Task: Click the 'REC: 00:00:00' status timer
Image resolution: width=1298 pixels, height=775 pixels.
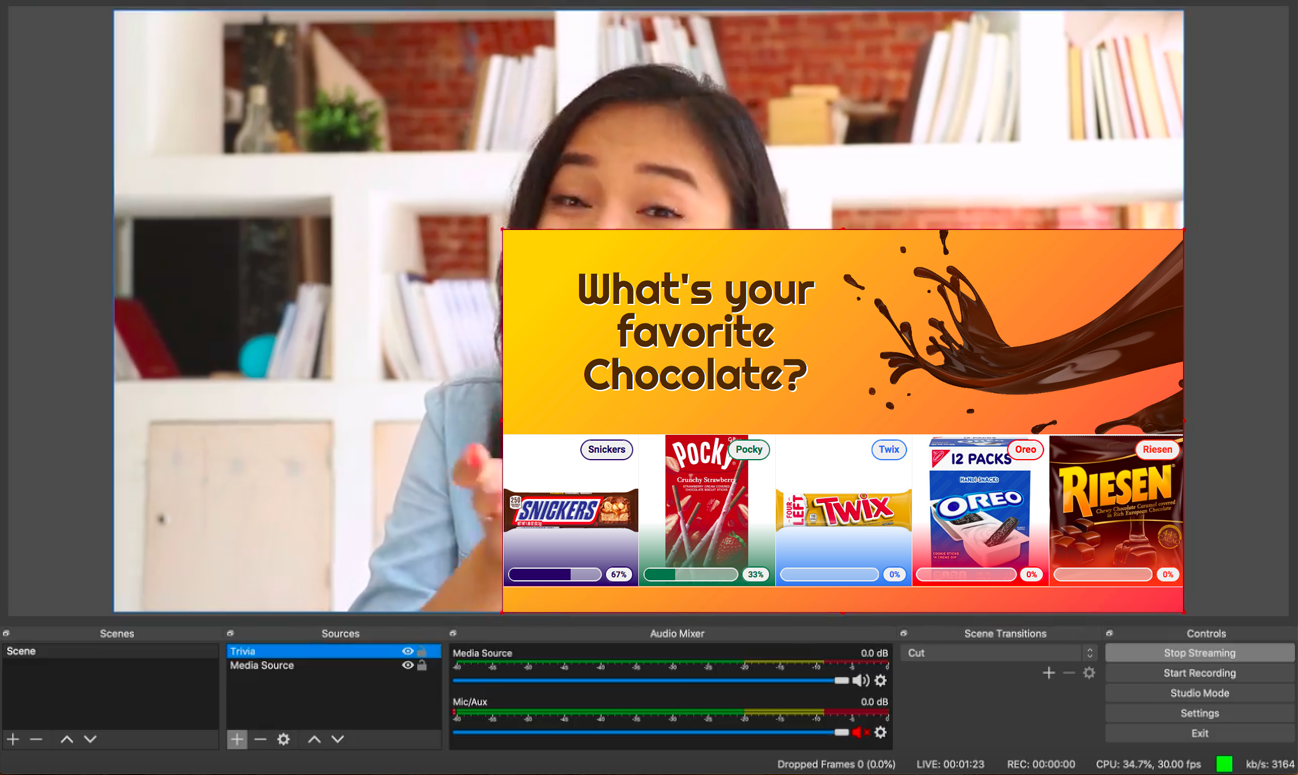Action: tap(1040, 764)
